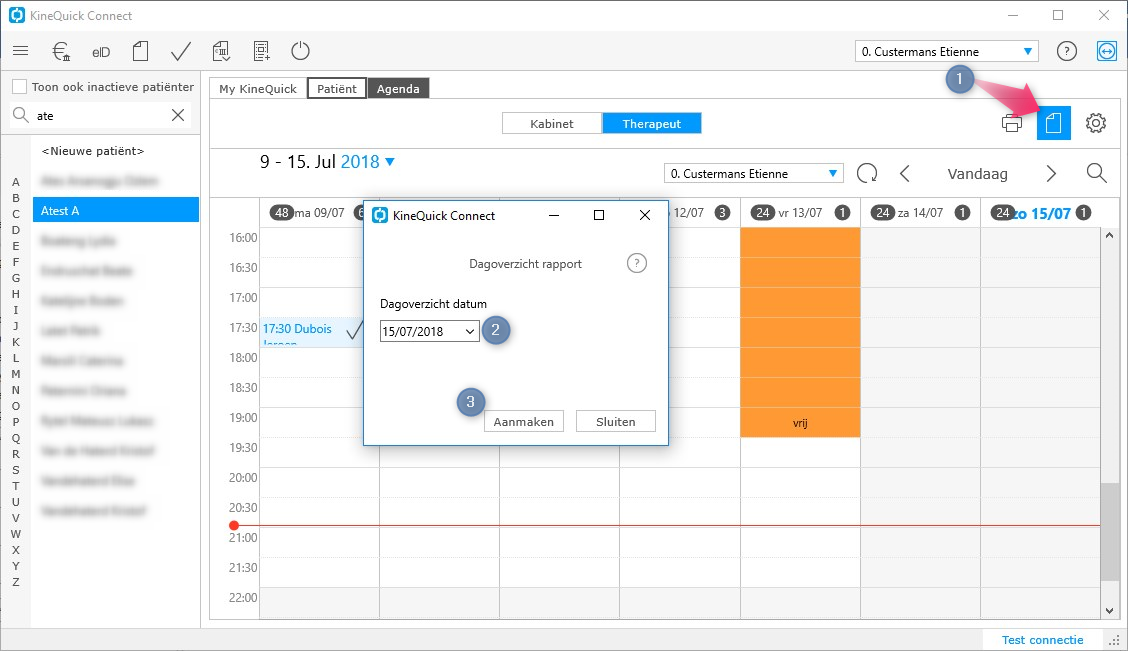Clear the patient search field

(178, 115)
